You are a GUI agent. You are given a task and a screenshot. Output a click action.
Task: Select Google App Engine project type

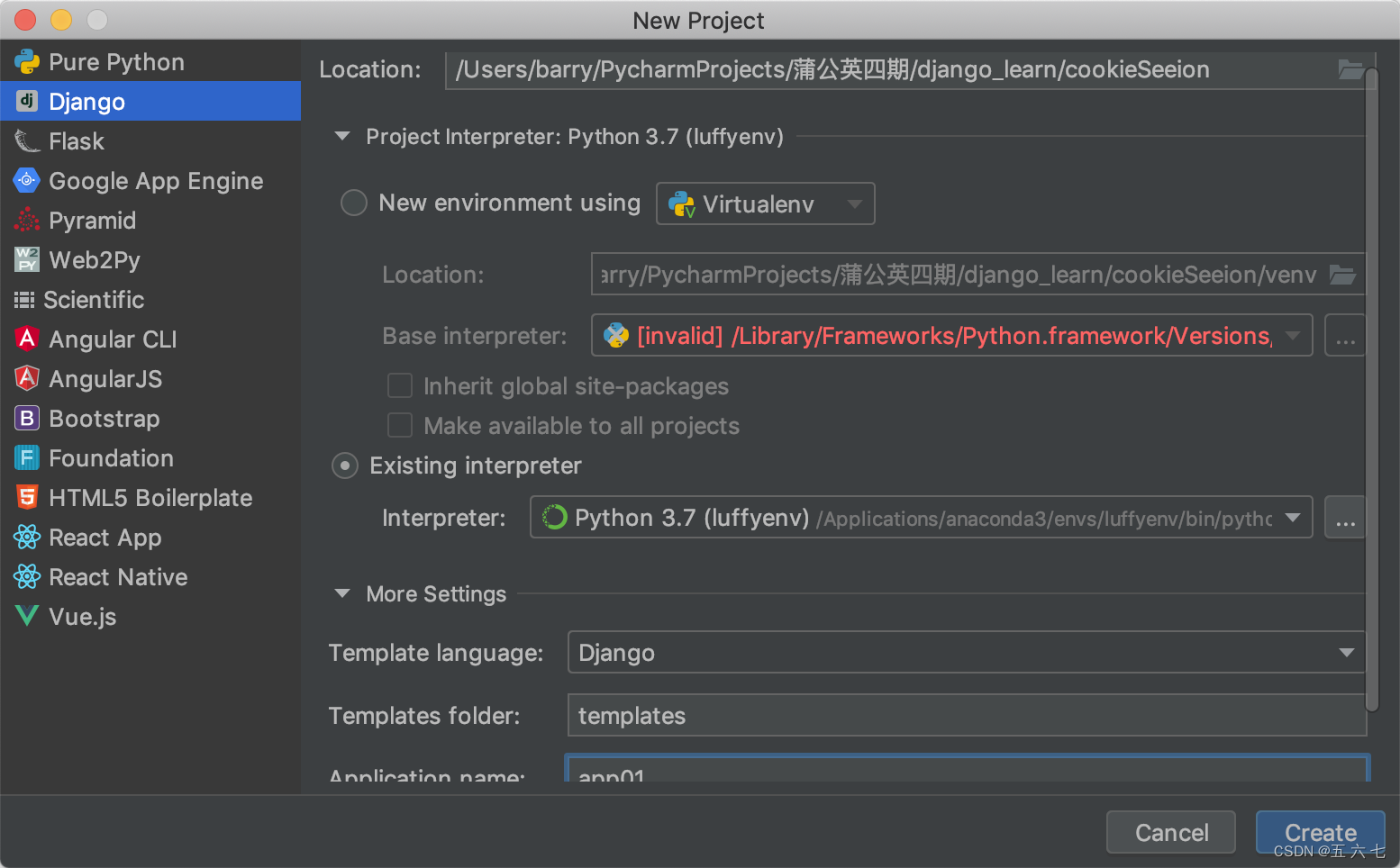coord(150,181)
